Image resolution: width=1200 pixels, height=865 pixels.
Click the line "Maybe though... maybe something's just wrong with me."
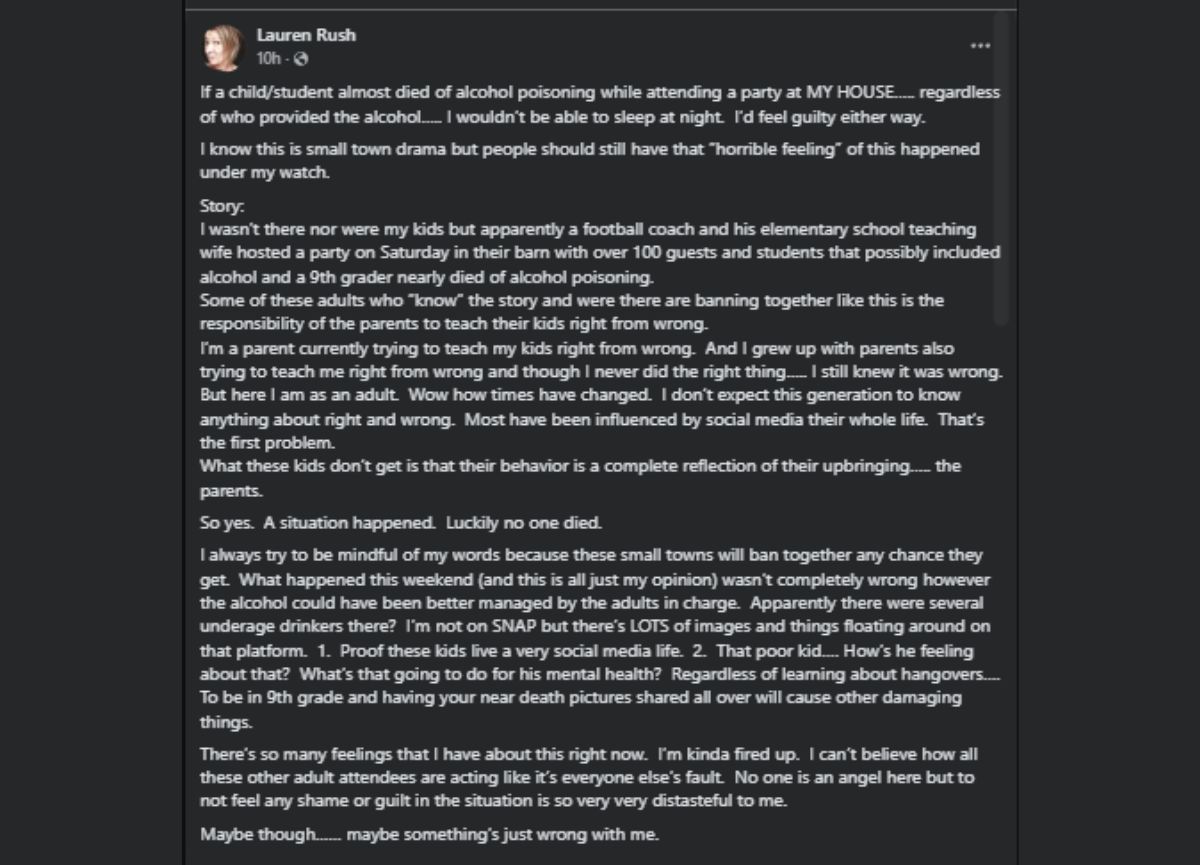[430, 833]
